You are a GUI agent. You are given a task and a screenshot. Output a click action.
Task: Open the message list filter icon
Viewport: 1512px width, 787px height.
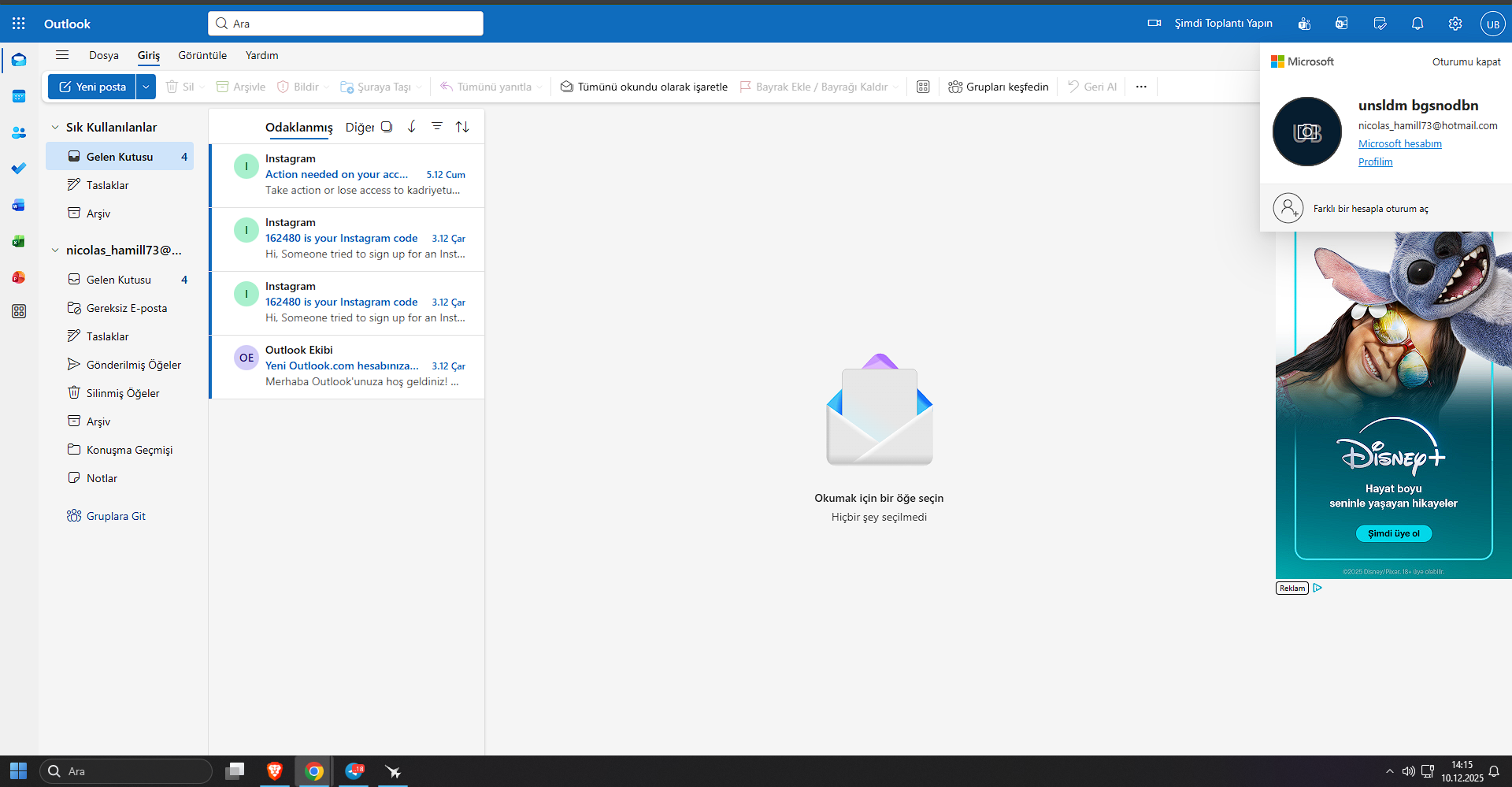click(437, 127)
